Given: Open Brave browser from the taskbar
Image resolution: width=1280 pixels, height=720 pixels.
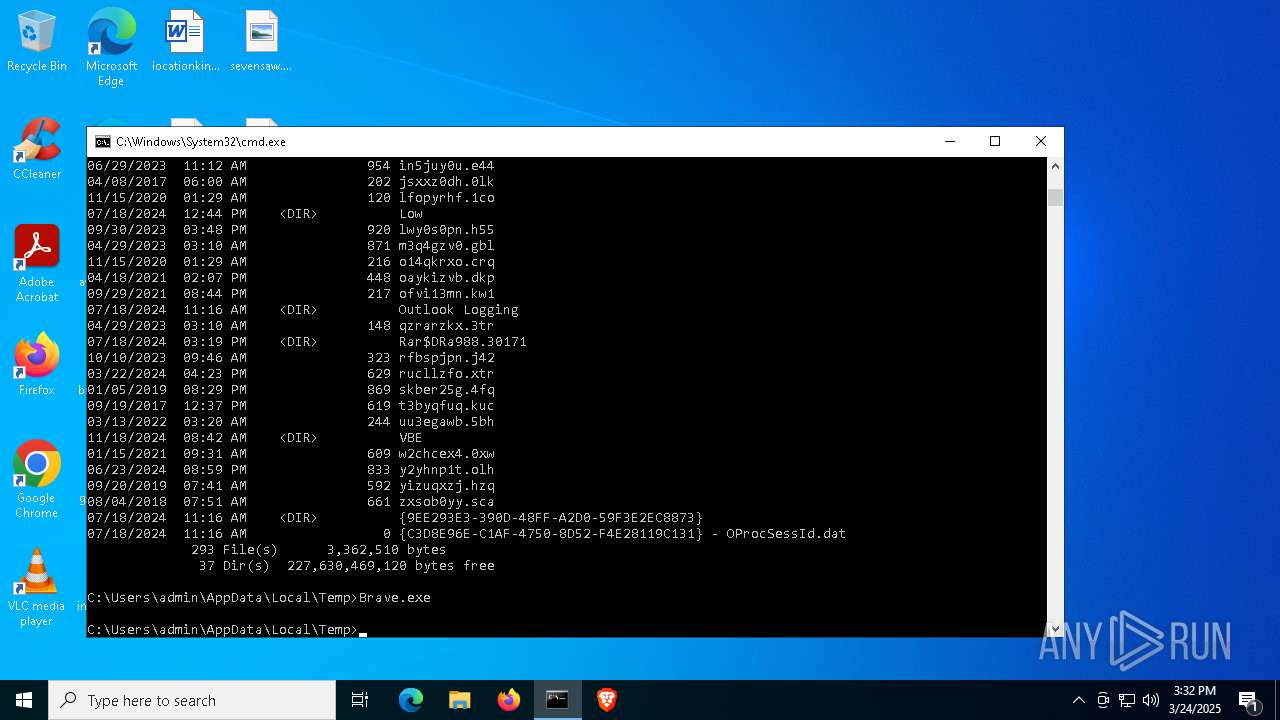Looking at the screenshot, I should tap(607, 700).
